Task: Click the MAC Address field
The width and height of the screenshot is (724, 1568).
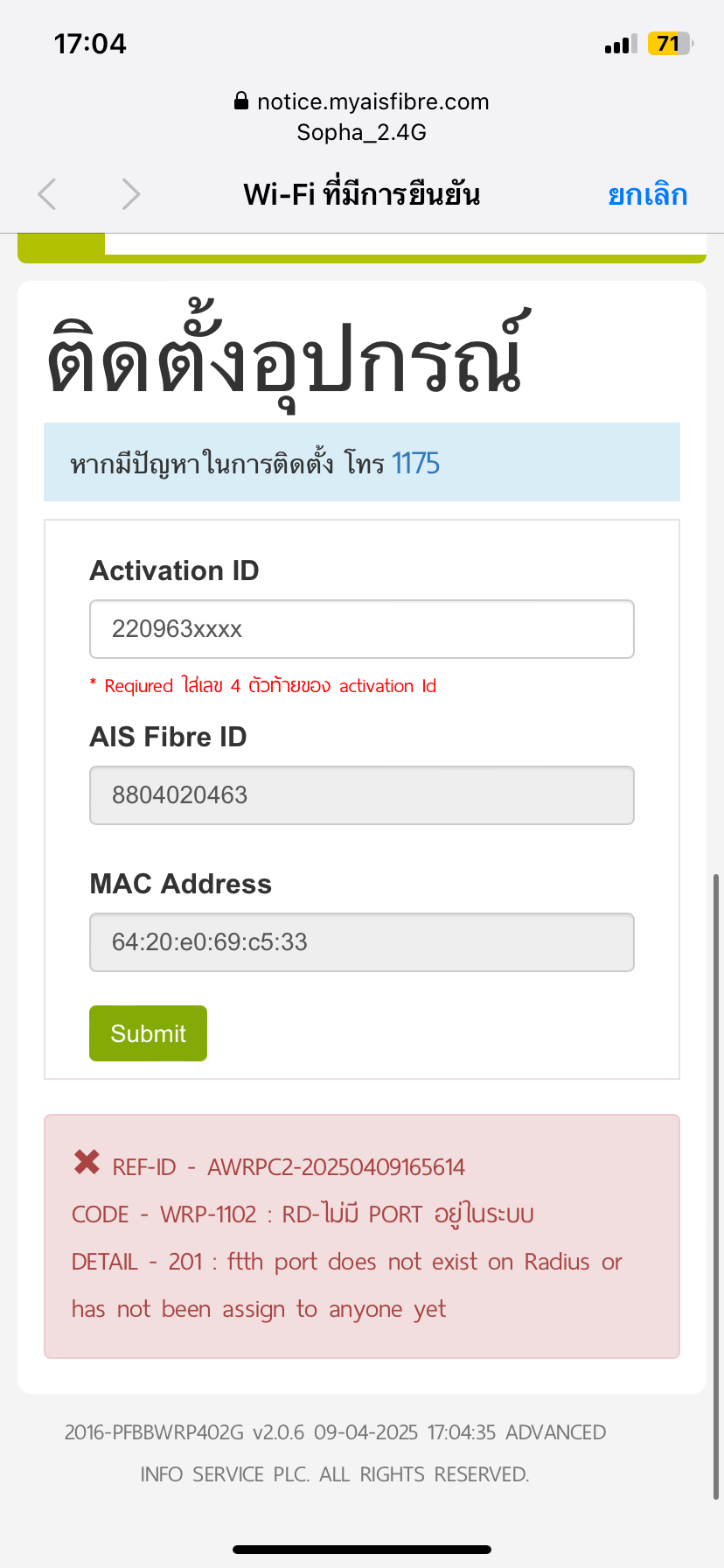Action: click(x=362, y=942)
